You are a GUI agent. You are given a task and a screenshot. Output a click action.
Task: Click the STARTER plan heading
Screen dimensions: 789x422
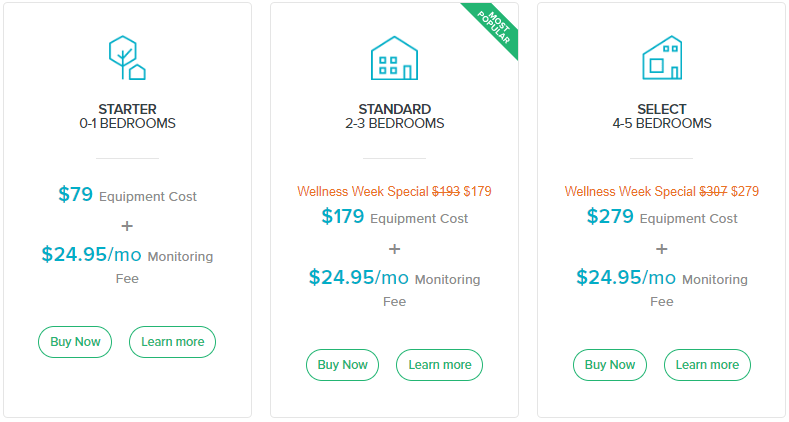tap(127, 109)
